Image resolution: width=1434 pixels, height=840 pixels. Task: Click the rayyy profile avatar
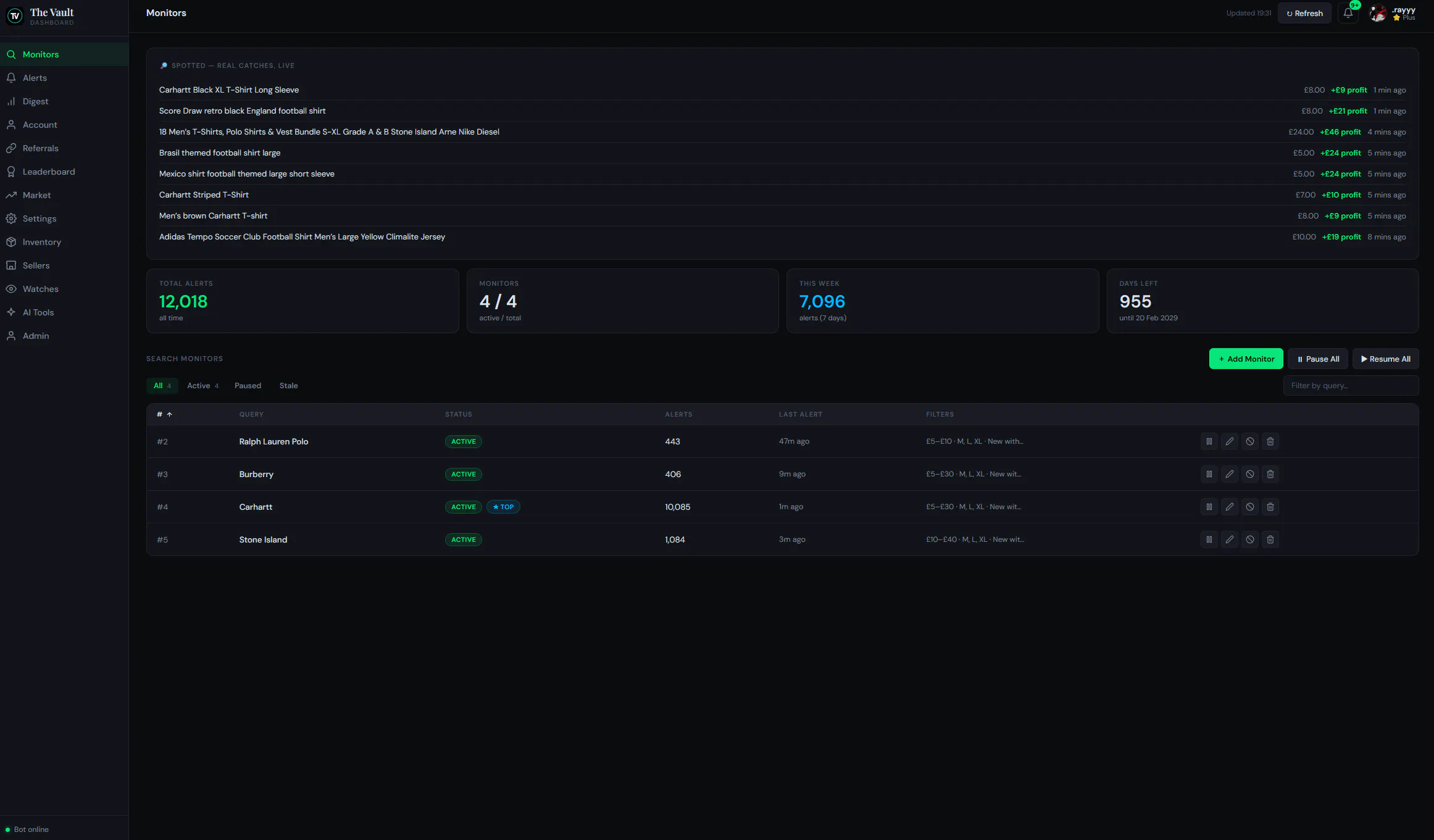[1377, 13]
